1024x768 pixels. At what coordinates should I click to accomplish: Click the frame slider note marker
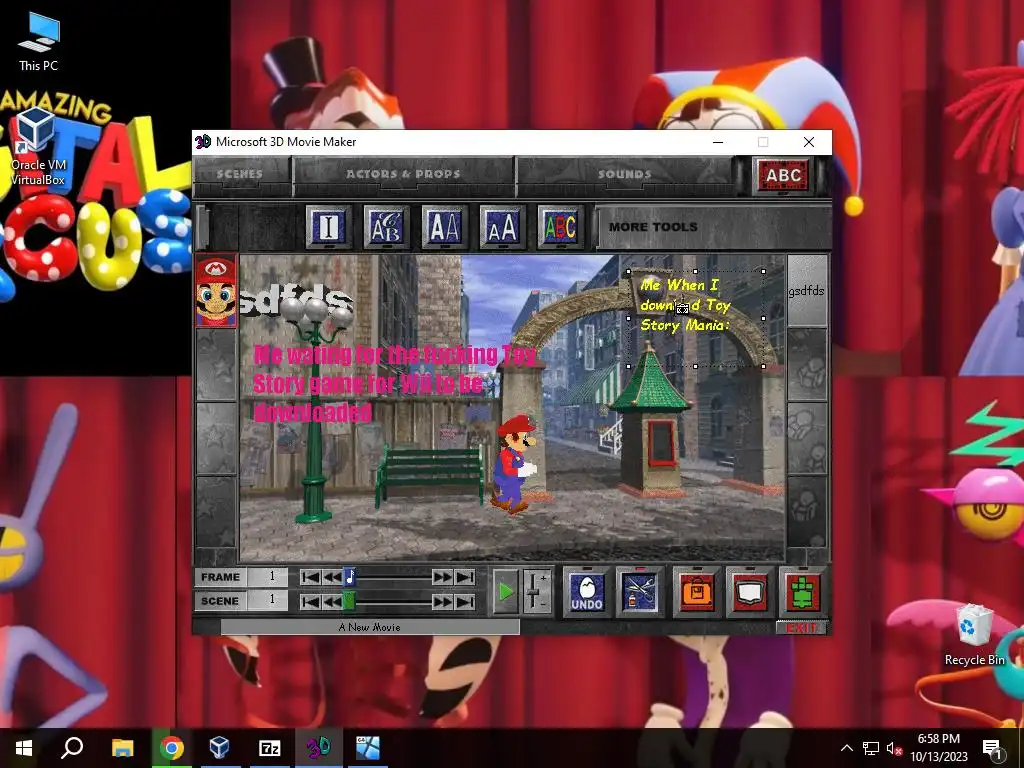click(349, 577)
